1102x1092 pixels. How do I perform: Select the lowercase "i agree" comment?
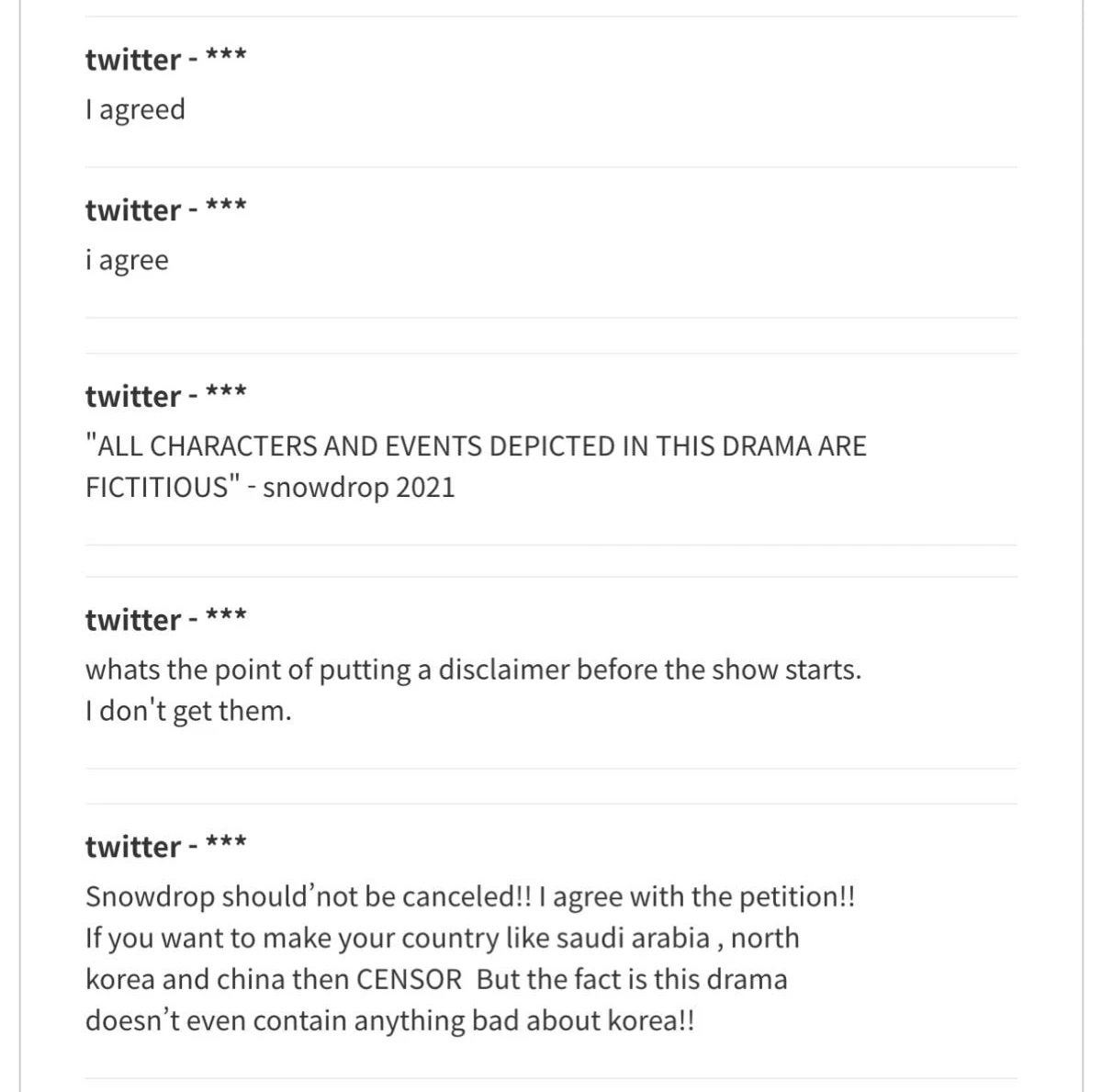click(127, 260)
